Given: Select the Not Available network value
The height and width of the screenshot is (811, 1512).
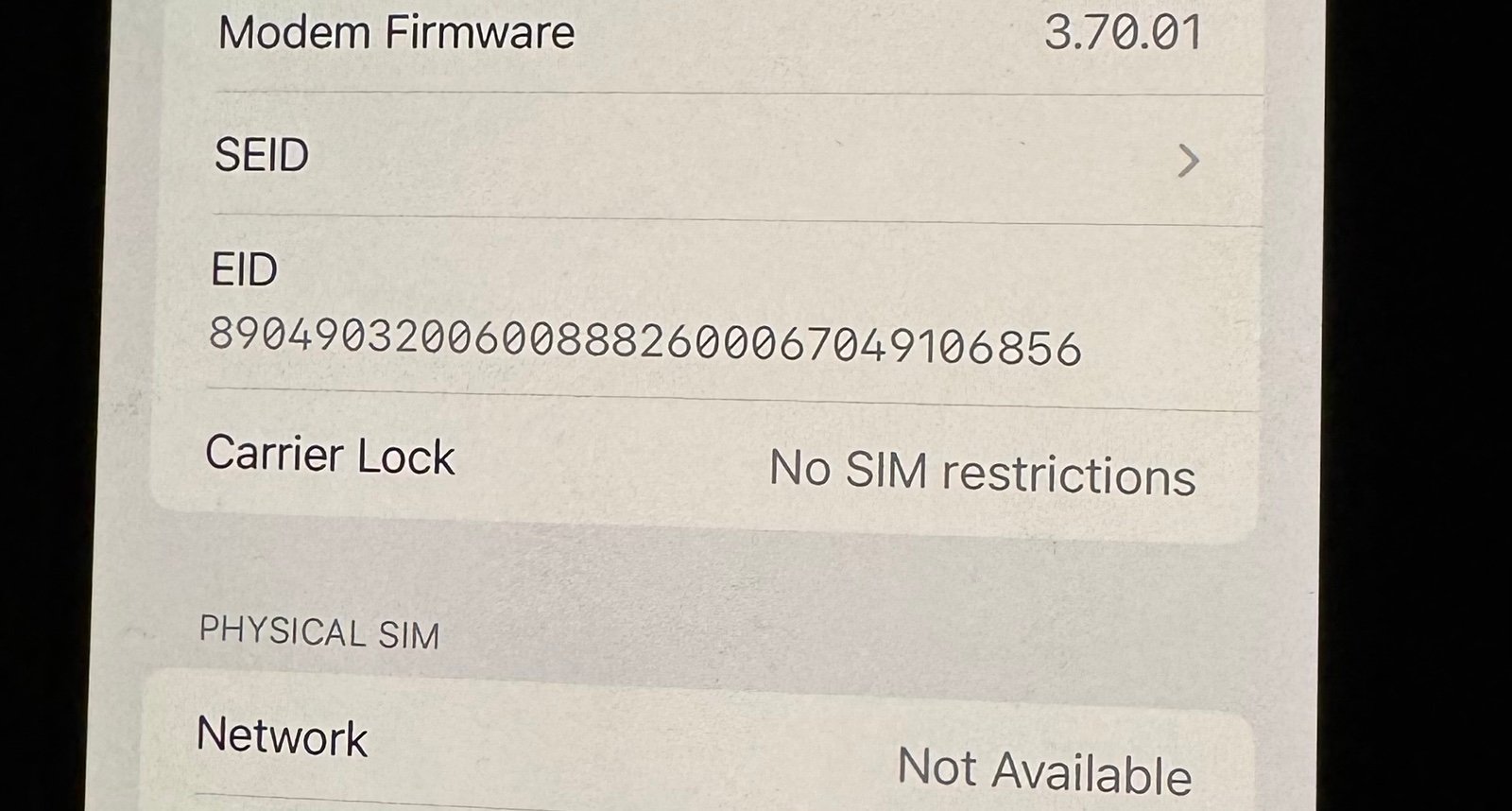Looking at the screenshot, I should (1044, 770).
